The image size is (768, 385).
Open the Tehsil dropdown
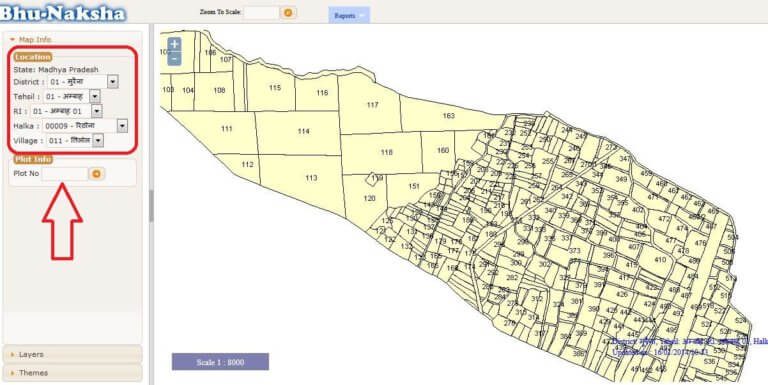(95, 96)
